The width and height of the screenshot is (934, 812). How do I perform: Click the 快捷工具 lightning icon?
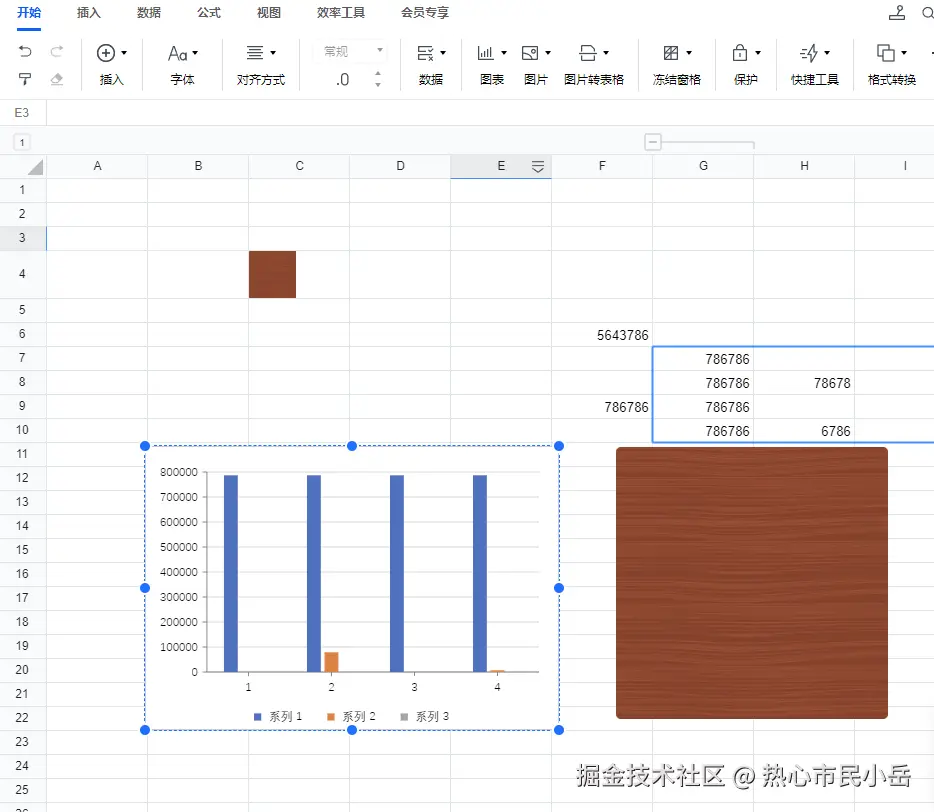coord(809,53)
